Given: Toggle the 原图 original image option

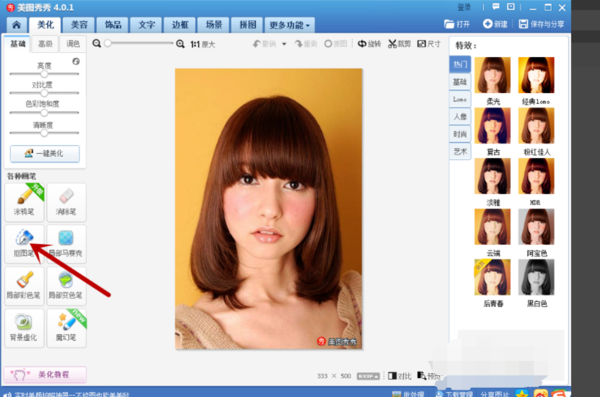Looking at the screenshot, I should [336, 44].
